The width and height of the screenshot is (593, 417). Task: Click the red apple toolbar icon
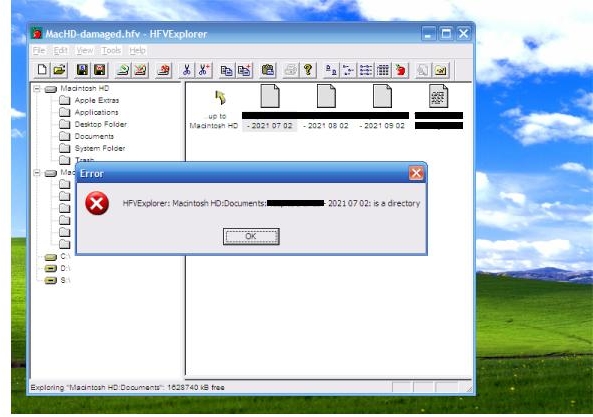click(401, 70)
